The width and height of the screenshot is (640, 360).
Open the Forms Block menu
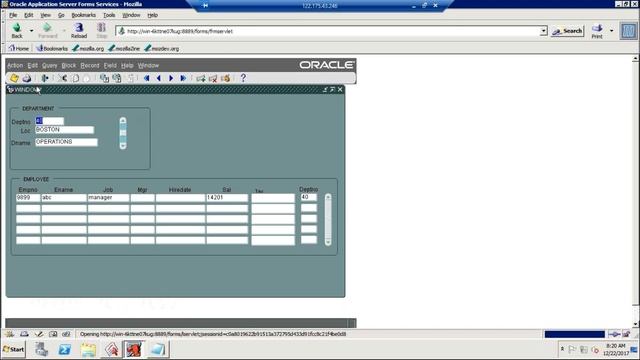point(69,65)
